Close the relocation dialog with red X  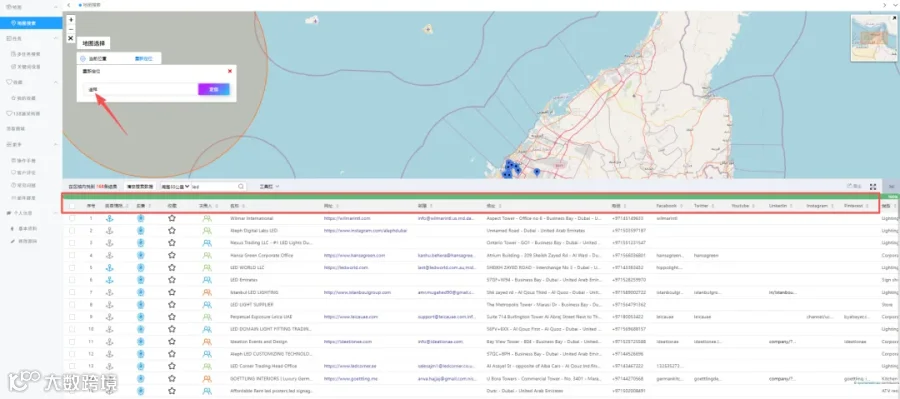[x=230, y=71]
